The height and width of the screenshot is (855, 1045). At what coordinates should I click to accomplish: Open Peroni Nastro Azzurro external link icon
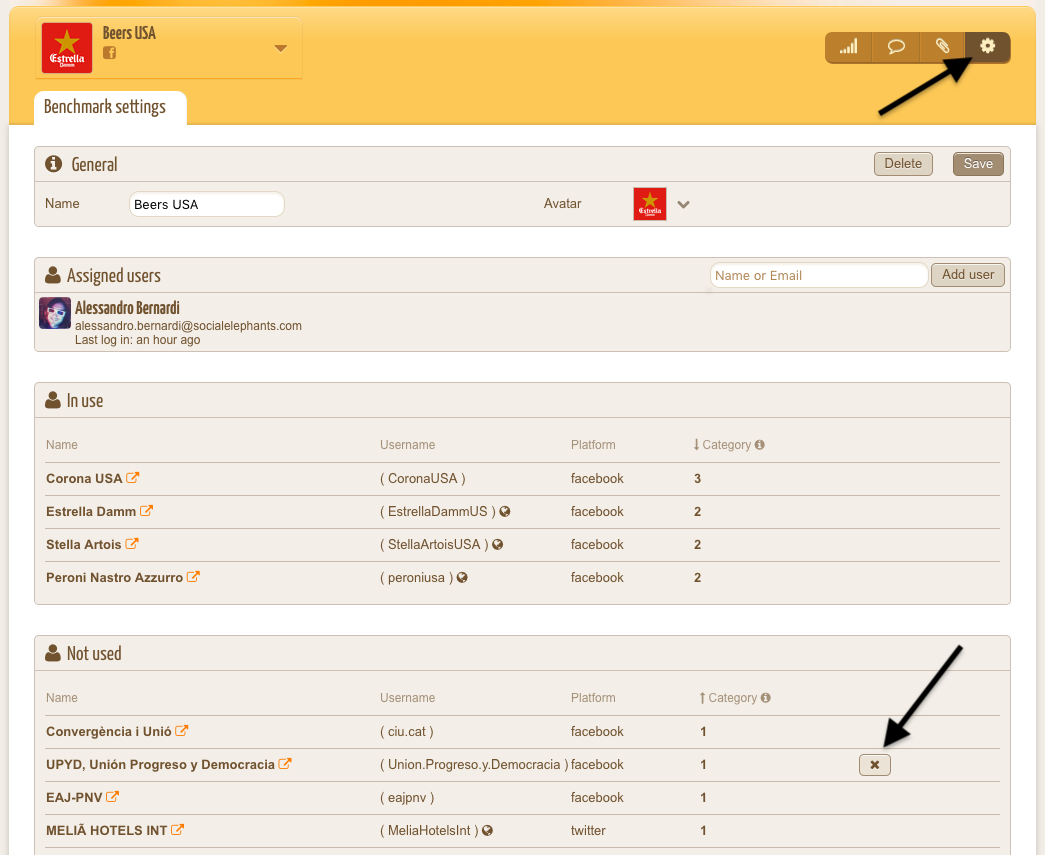tap(193, 577)
